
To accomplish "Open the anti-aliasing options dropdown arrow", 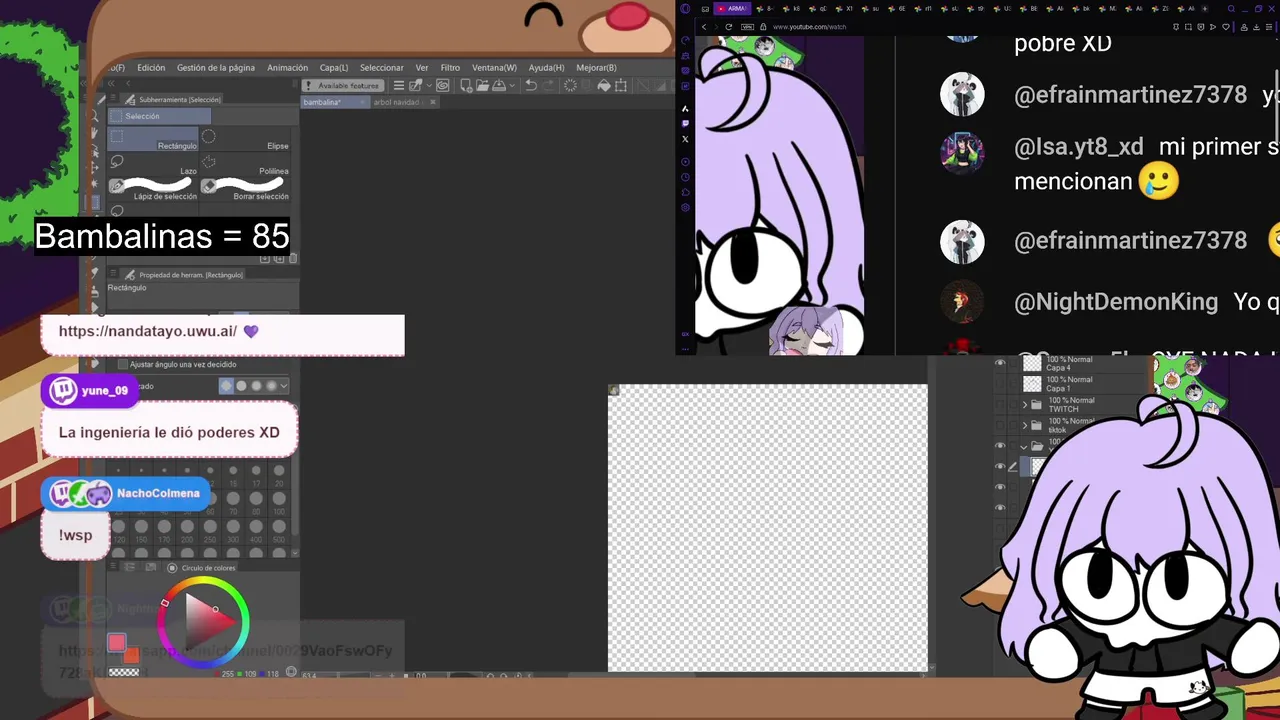I will [x=284, y=385].
